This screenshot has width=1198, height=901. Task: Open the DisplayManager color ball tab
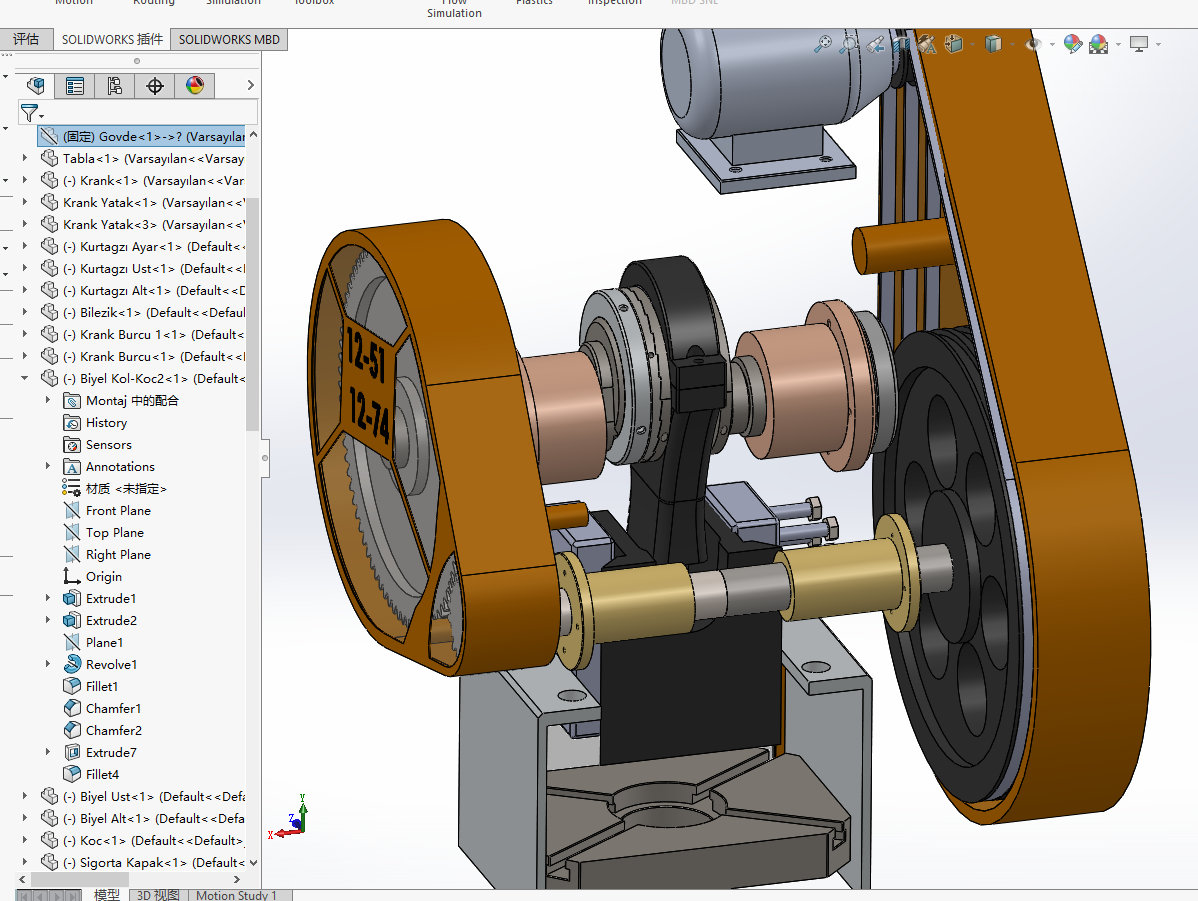[x=195, y=86]
